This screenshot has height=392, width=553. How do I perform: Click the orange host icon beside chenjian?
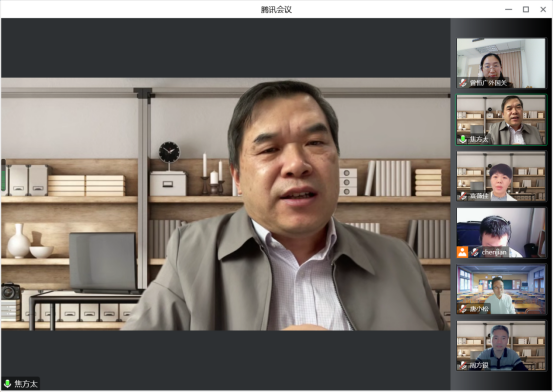point(462,252)
